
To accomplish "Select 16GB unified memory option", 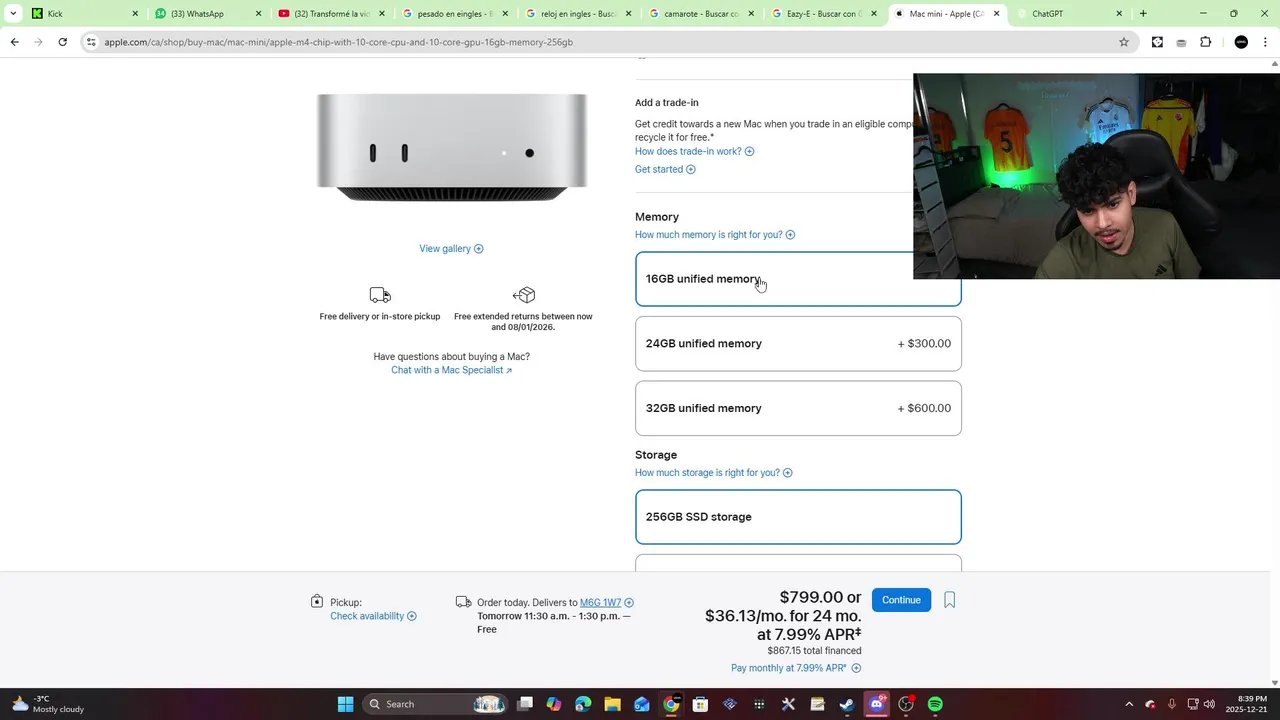I will (x=798, y=279).
